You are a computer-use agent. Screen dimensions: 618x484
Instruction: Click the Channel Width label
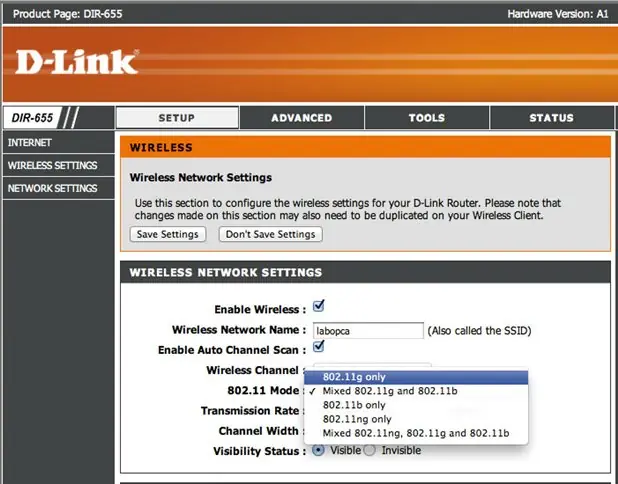pos(261,431)
